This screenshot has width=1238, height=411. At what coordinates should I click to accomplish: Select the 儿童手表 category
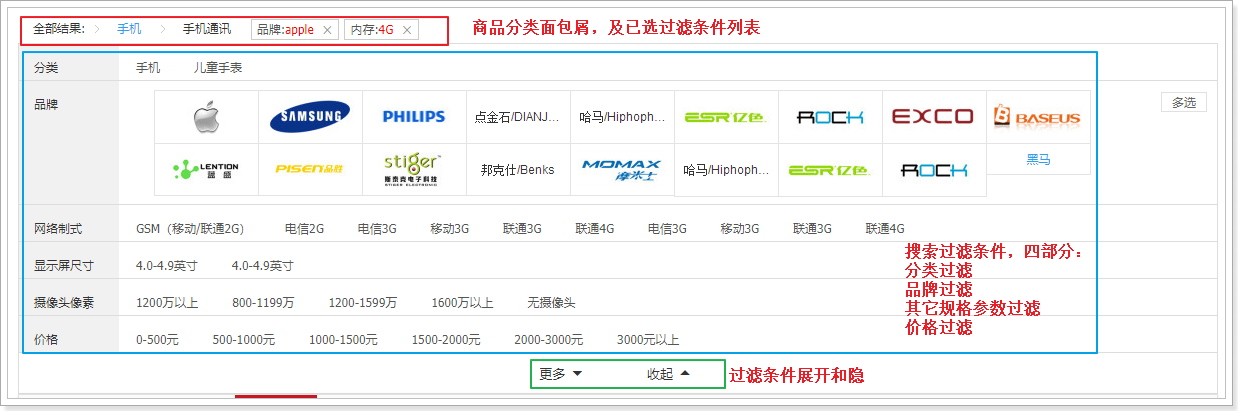pos(218,68)
